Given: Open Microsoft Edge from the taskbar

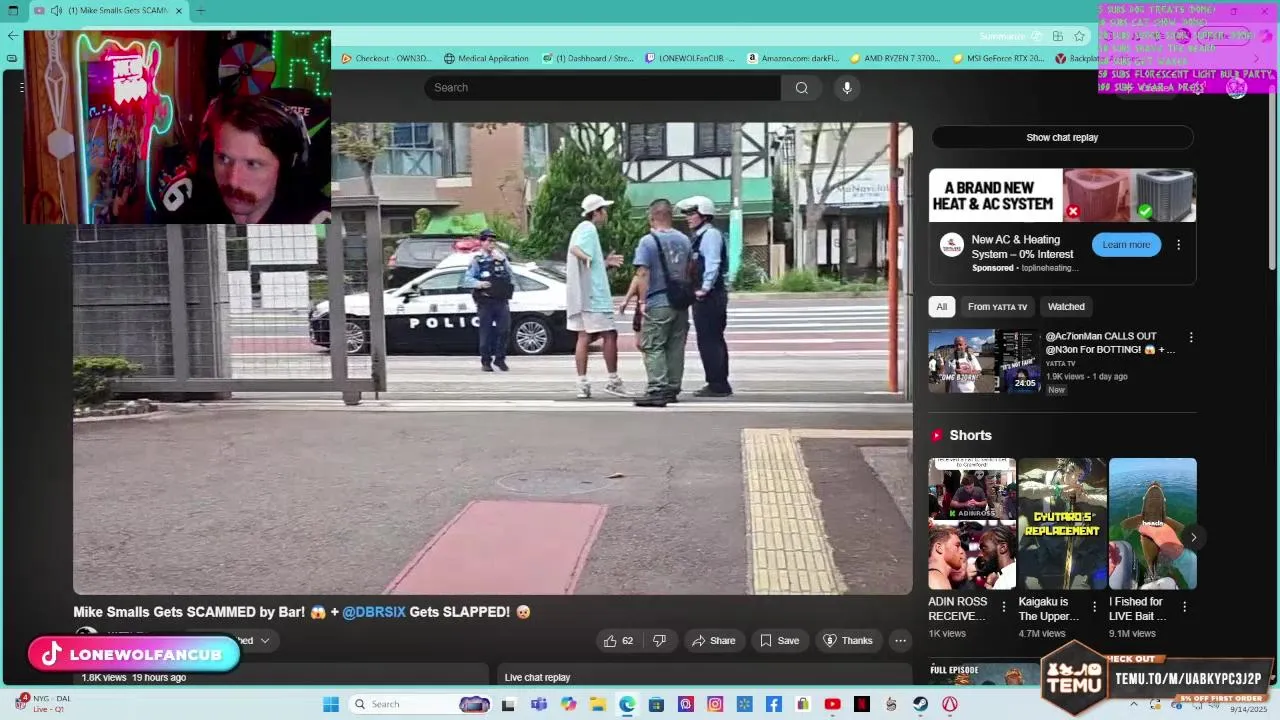Looking at the screenshot, I should point(627,704).
